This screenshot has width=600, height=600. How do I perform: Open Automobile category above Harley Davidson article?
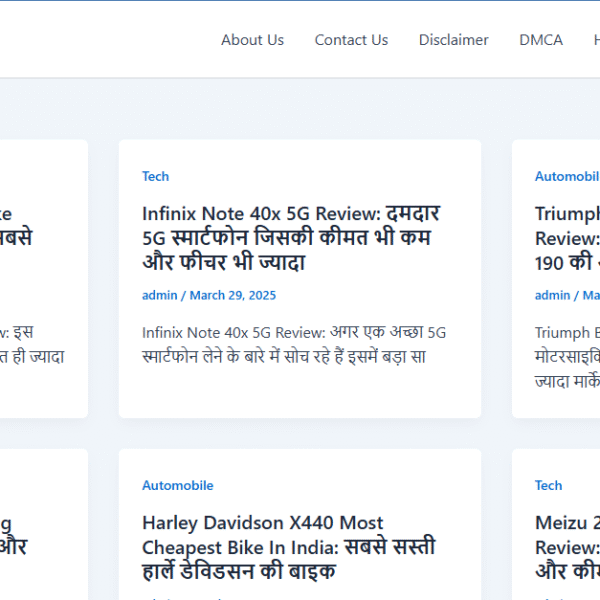click(x=178, y=486)
